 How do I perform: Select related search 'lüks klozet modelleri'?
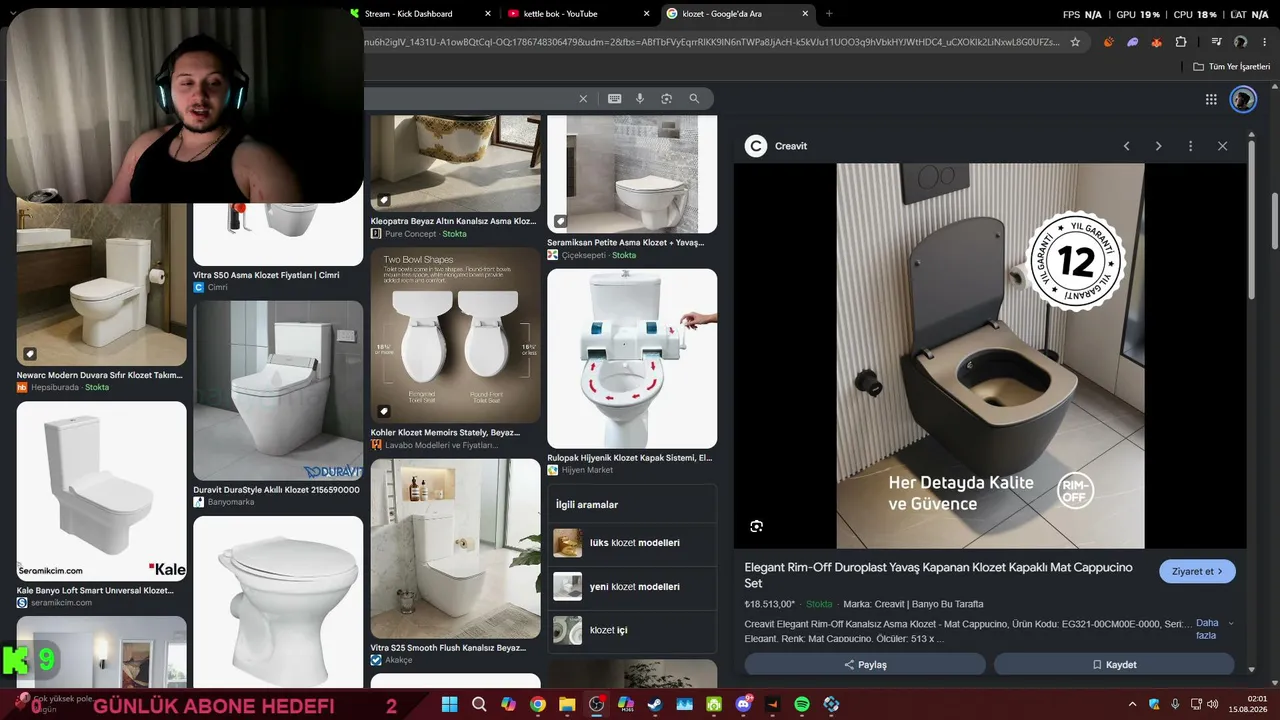[632, 543]
